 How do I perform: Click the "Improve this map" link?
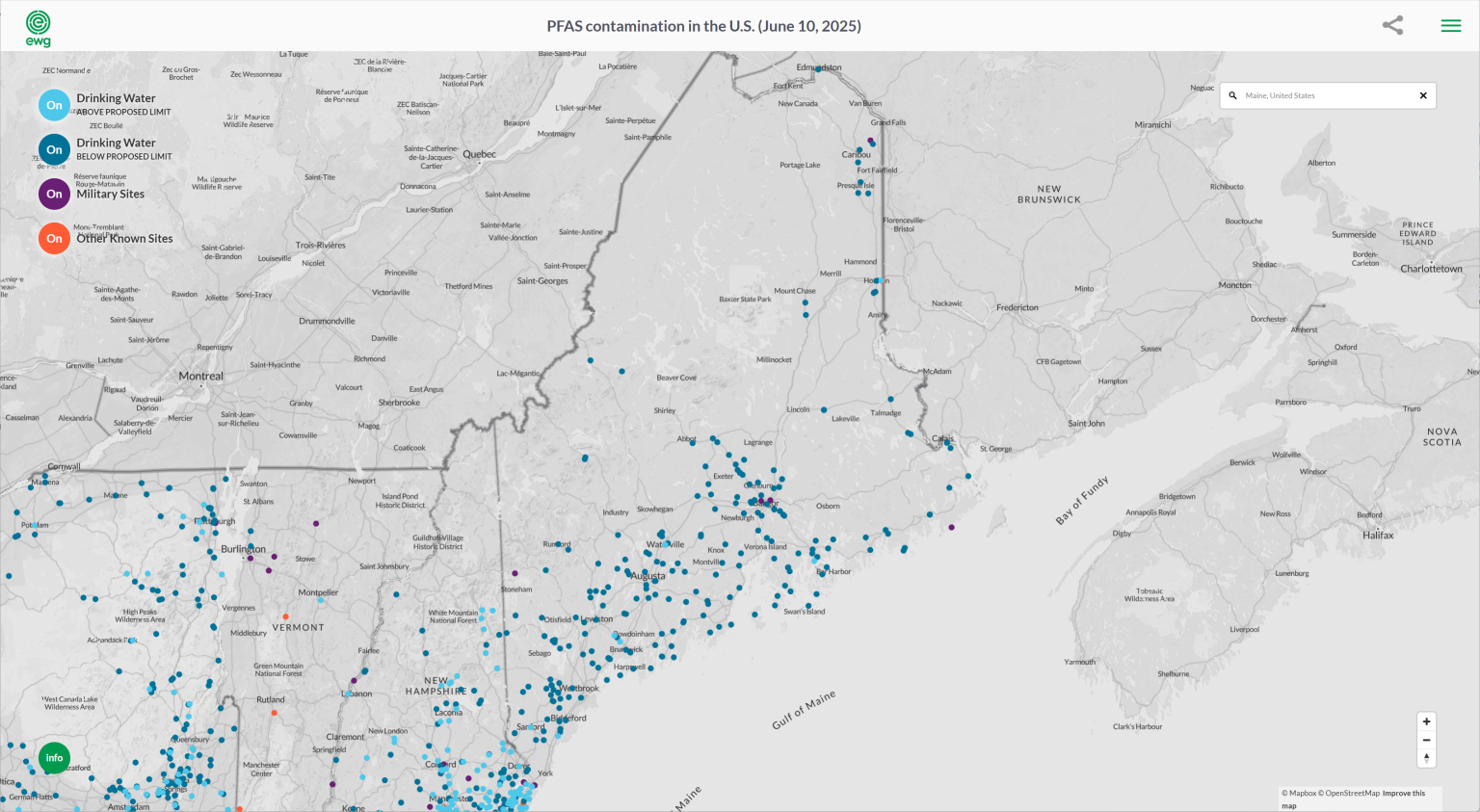coord(1403,793)
